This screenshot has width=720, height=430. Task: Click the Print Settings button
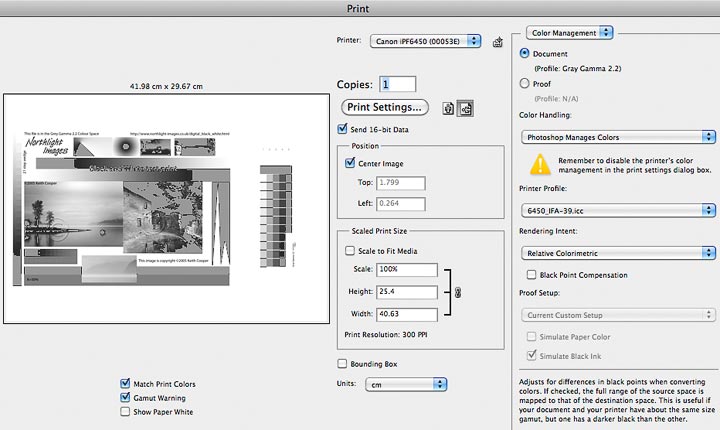point(384,107)
